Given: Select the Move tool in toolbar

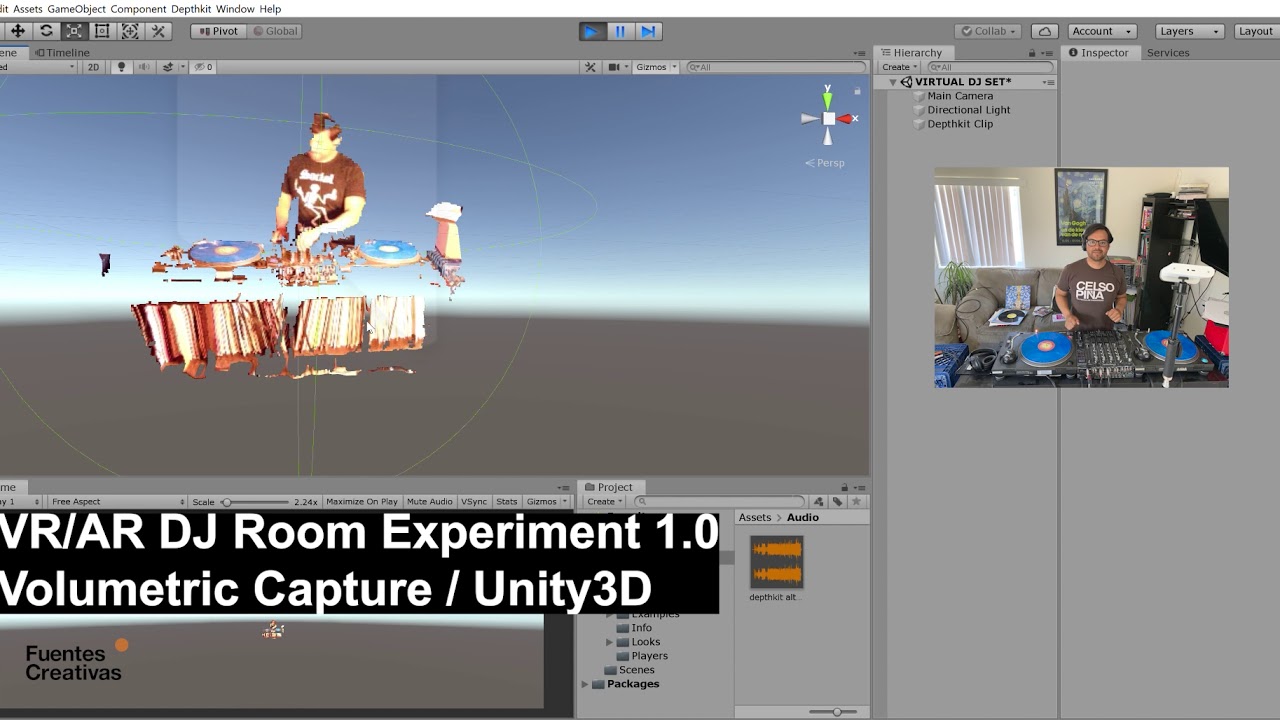Looking at the screenshot, I should [18, 31].
